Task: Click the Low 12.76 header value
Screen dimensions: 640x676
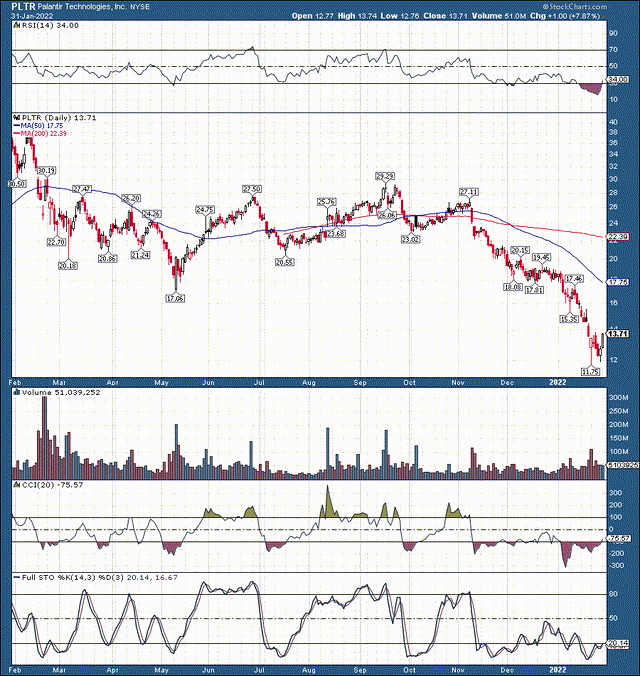Action: (x=400, y=16)
